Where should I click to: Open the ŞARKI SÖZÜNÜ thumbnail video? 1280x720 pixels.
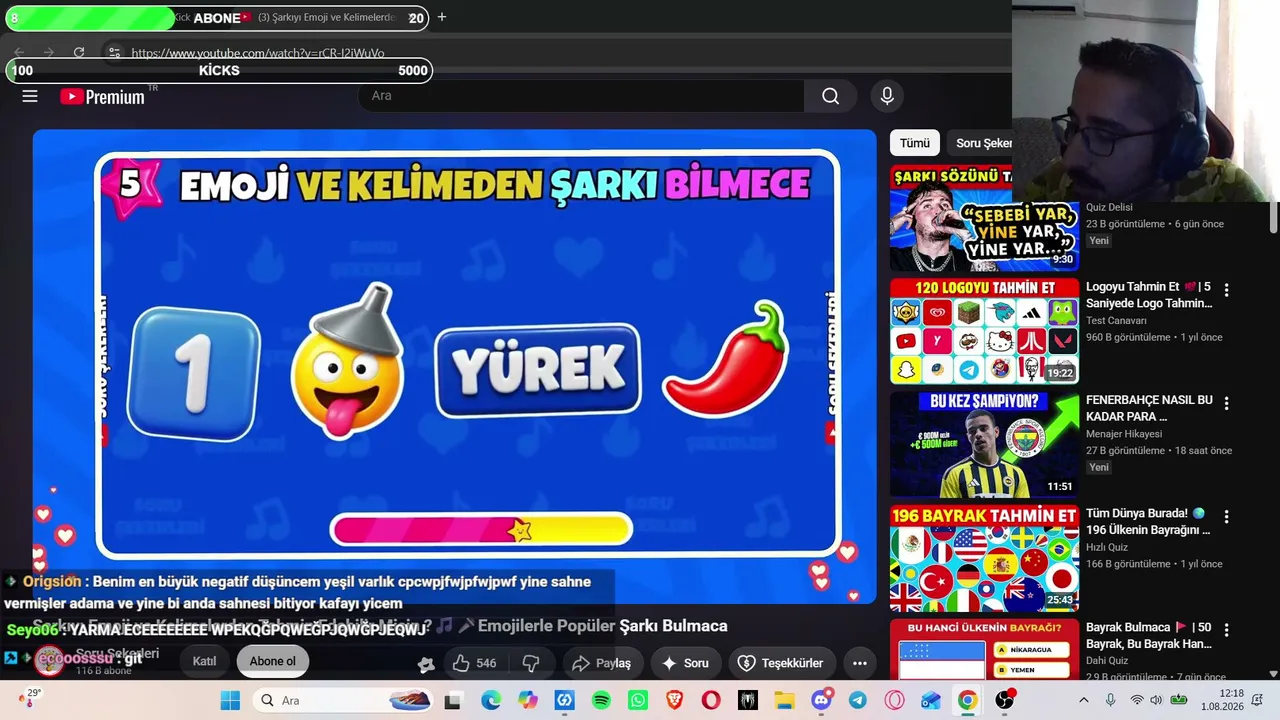point(985,218)
